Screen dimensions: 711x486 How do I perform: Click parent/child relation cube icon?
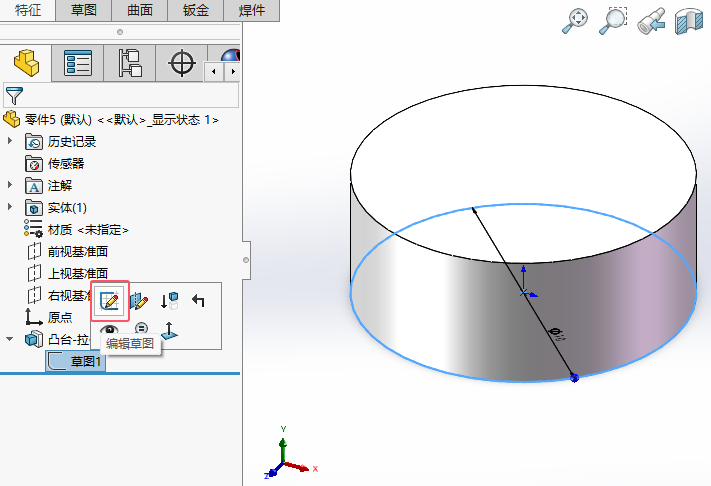[x=169, y=301]
